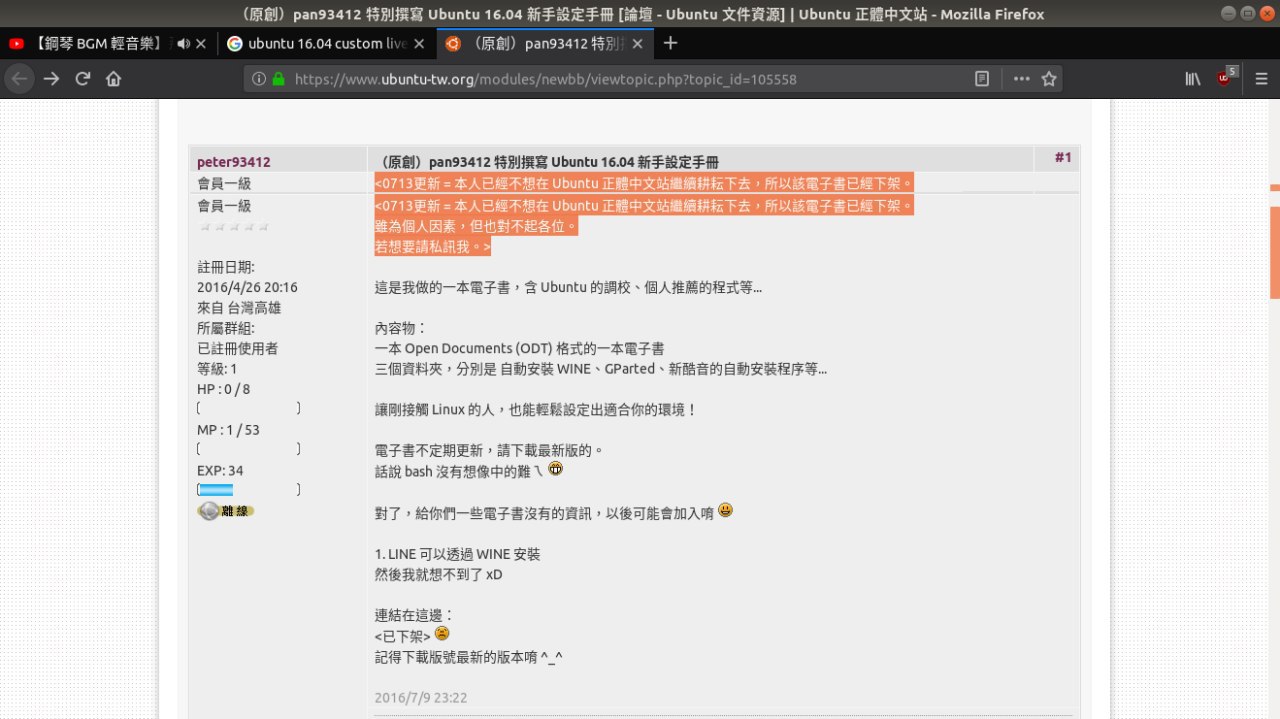Show site information icon in address bar
The image size is (1280, 719).
[259, 79]
